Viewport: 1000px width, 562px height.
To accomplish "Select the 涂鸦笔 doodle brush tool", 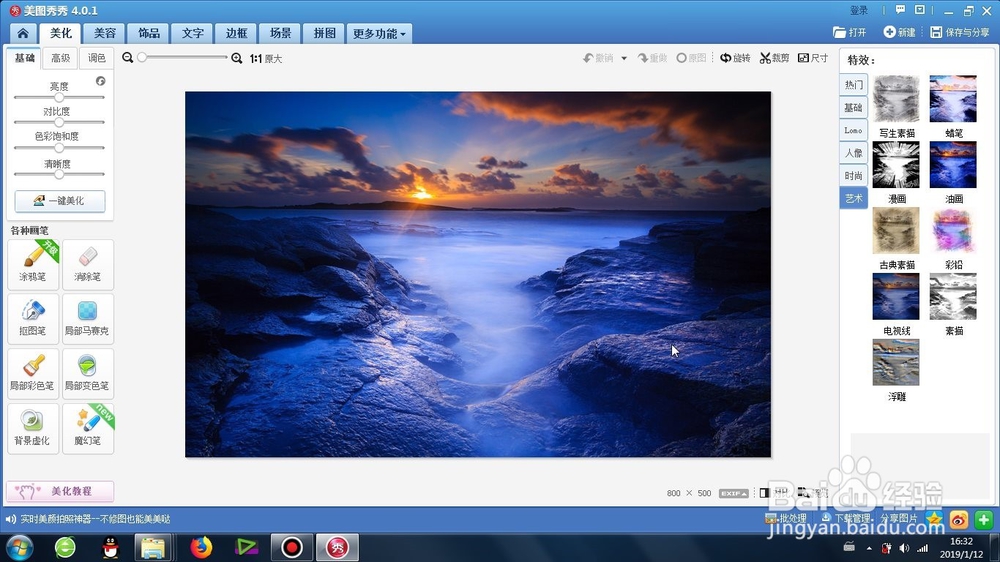I will pyautogui.click(x=33, y=263).
